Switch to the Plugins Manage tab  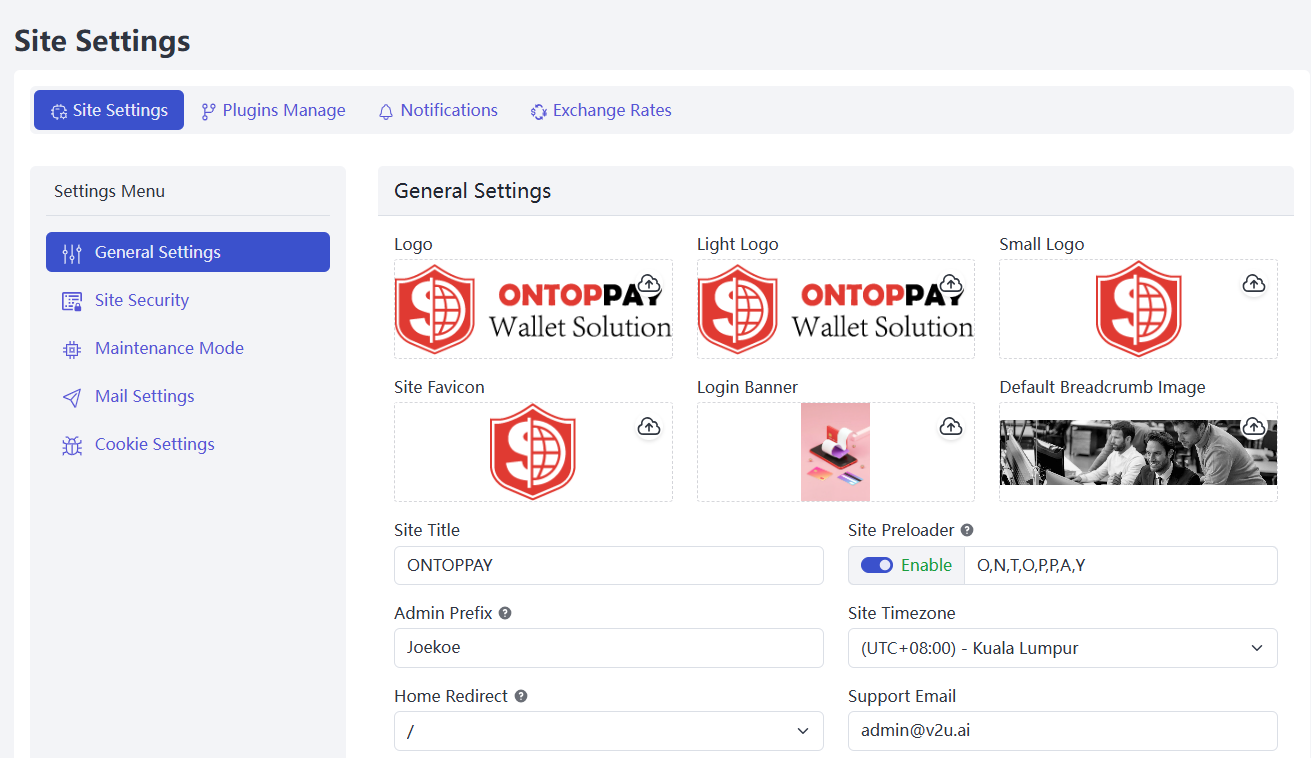point(273,110)
